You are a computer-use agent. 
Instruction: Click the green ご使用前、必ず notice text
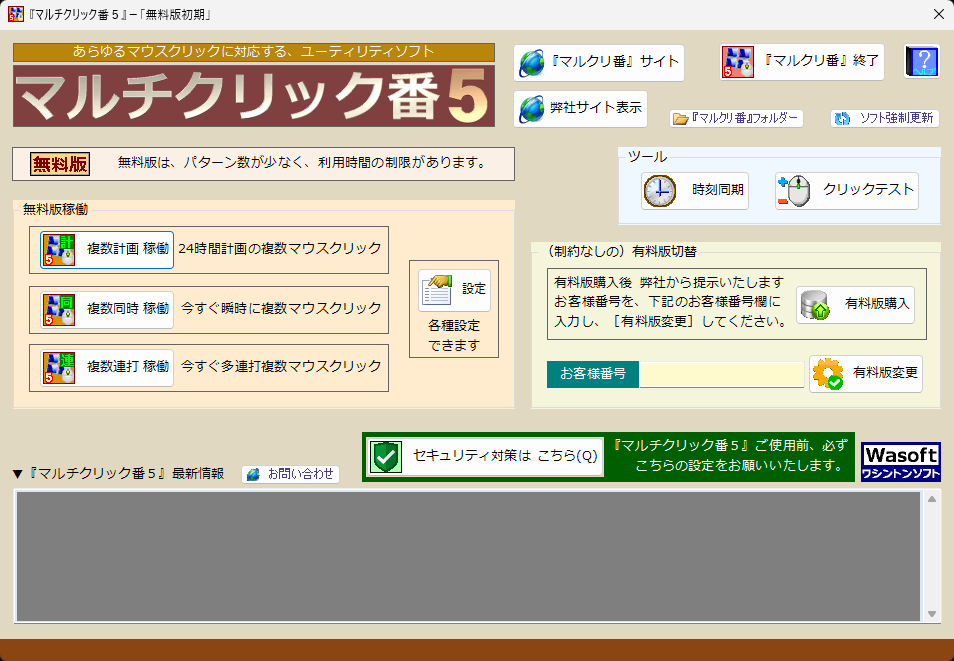click(x=730, y=456)
